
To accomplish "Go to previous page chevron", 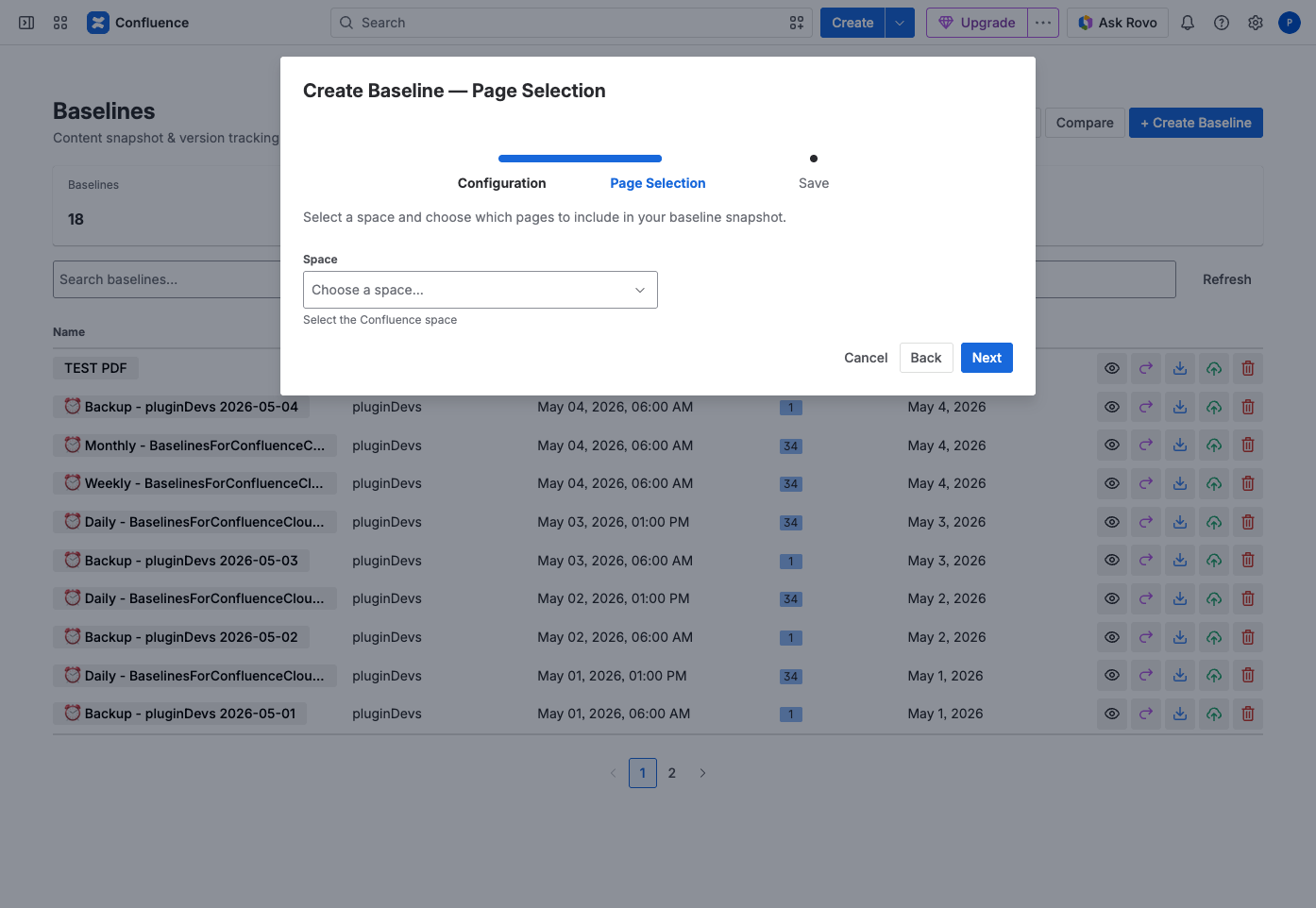I will 613,773.
